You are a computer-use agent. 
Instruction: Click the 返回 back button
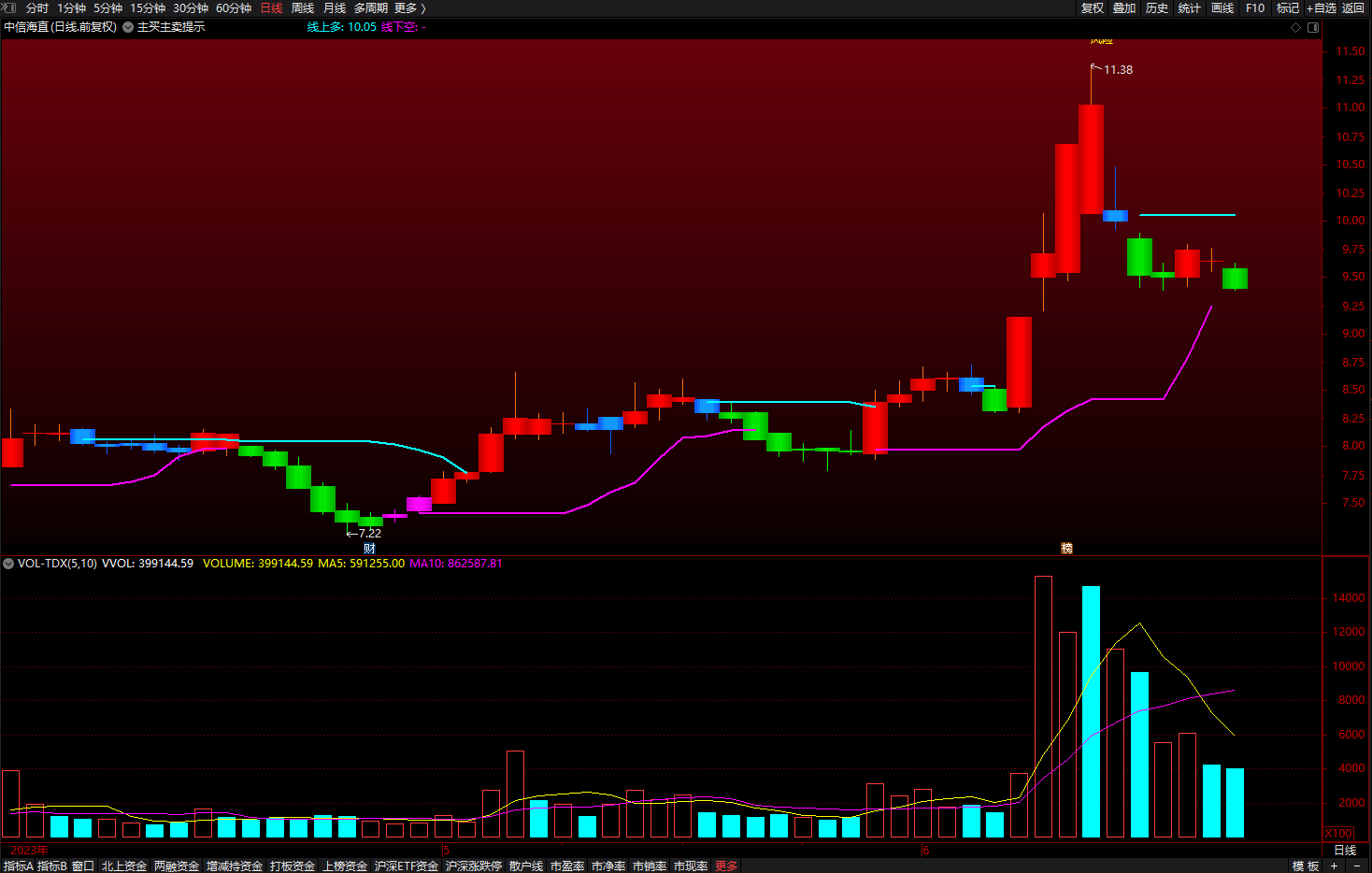pos(1353,8)
